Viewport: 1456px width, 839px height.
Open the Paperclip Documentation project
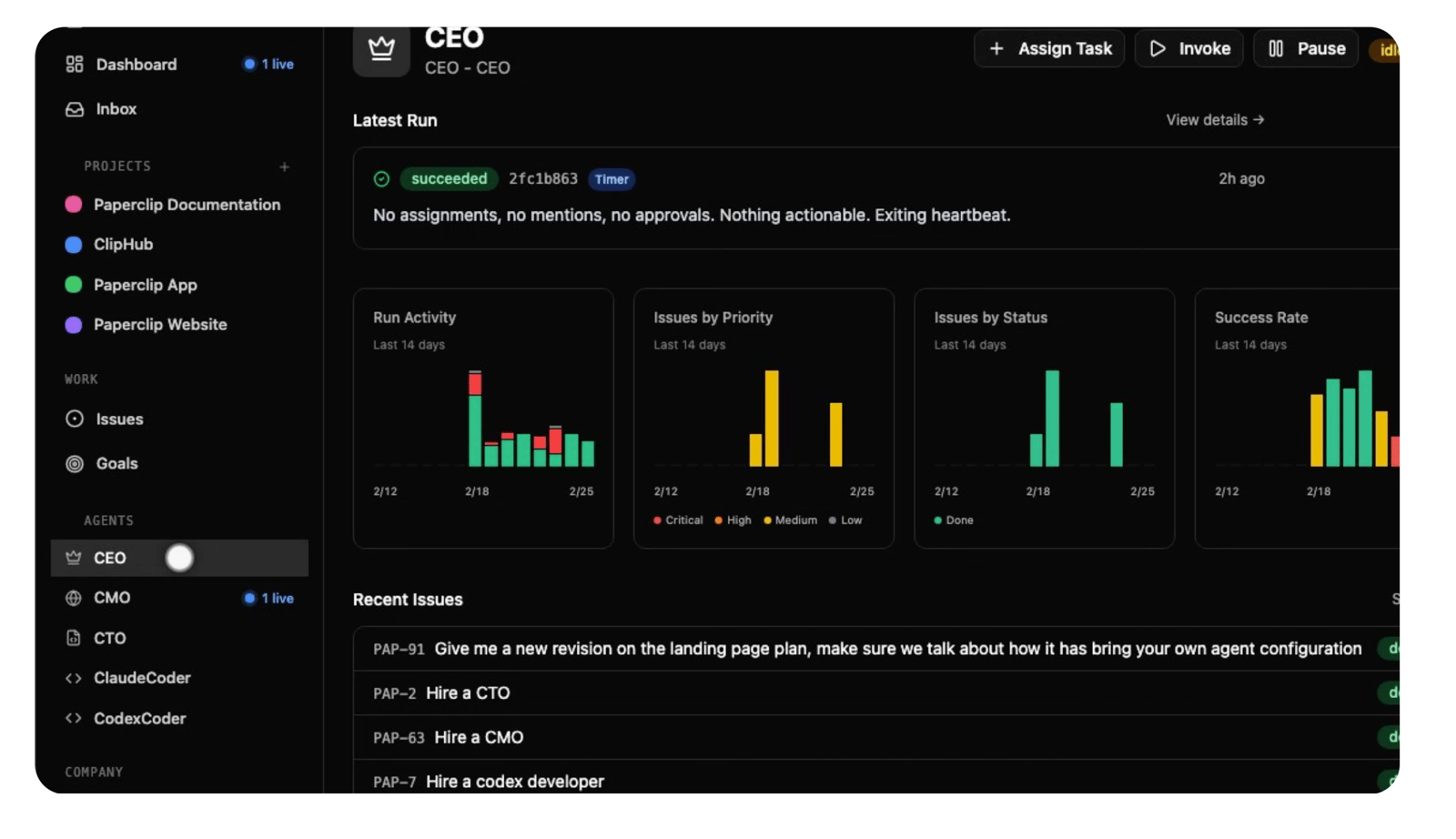tap(187, 205)
